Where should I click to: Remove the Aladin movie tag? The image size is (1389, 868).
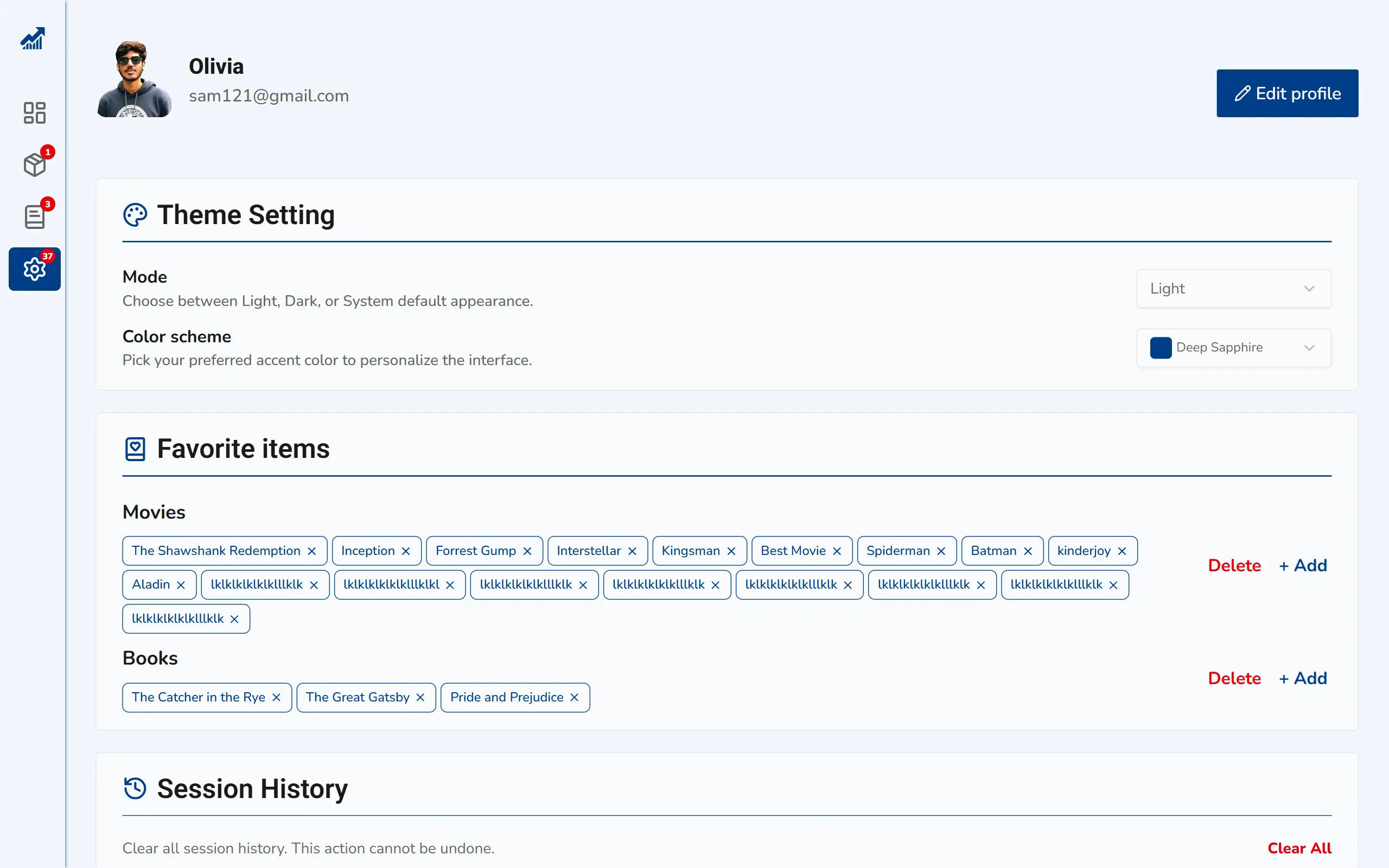(x=181, y=585)
